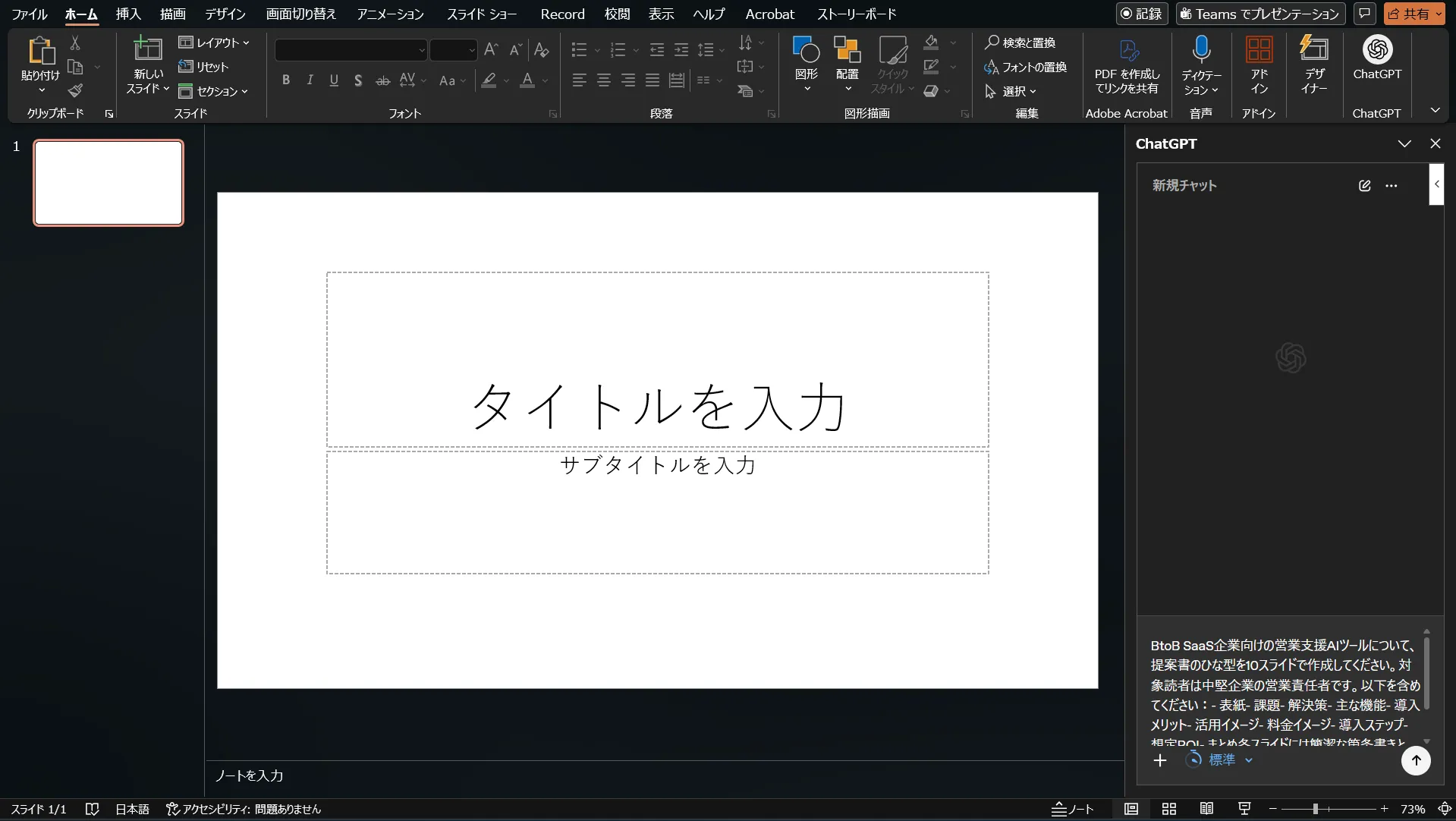Click the text highlight color button
Screen dimensions: 1456x821
pos(489,80)
